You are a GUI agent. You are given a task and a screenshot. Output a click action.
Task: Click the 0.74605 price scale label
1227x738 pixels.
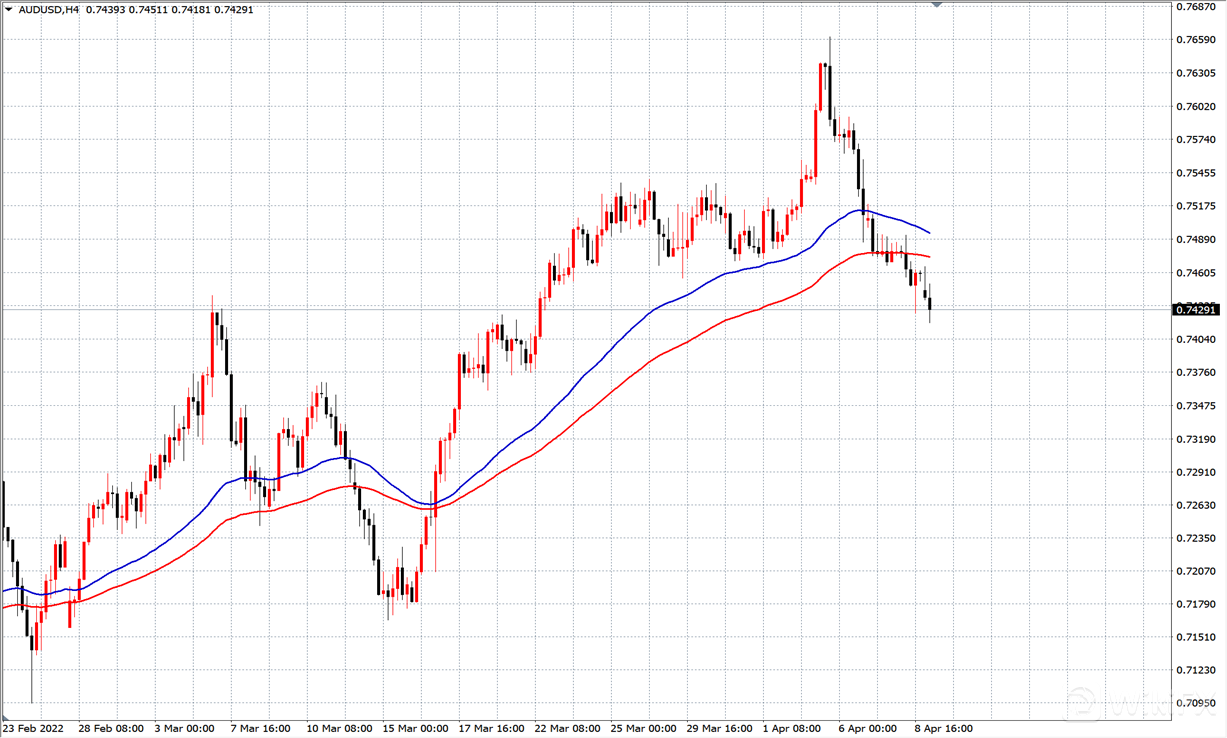pos(1195,273)
